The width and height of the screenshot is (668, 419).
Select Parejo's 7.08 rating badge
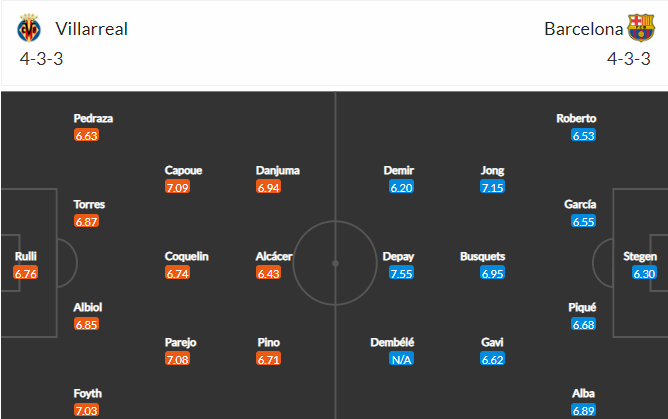click(177, 359)
